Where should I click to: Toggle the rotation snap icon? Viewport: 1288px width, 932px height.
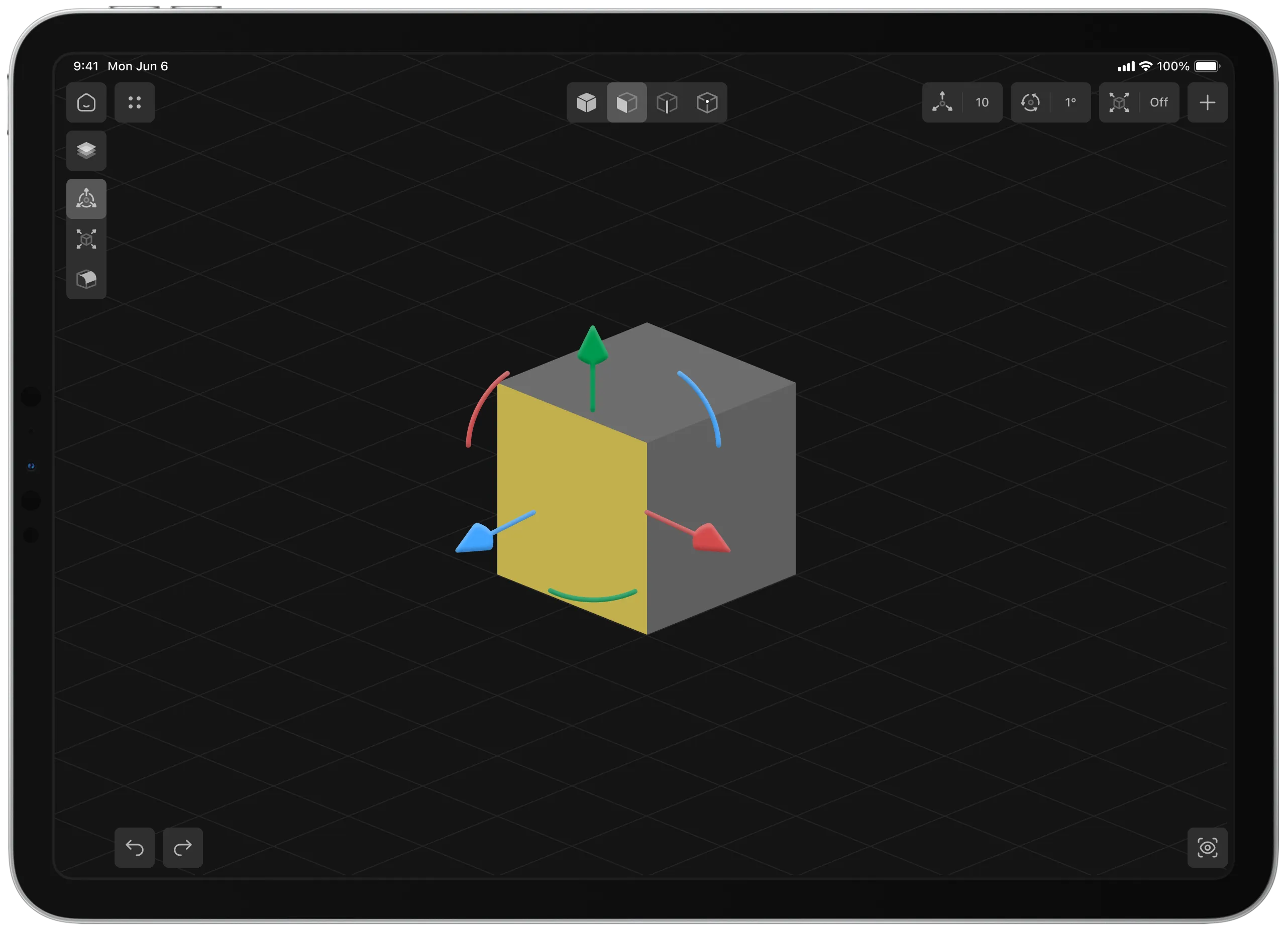point(1031,102)
